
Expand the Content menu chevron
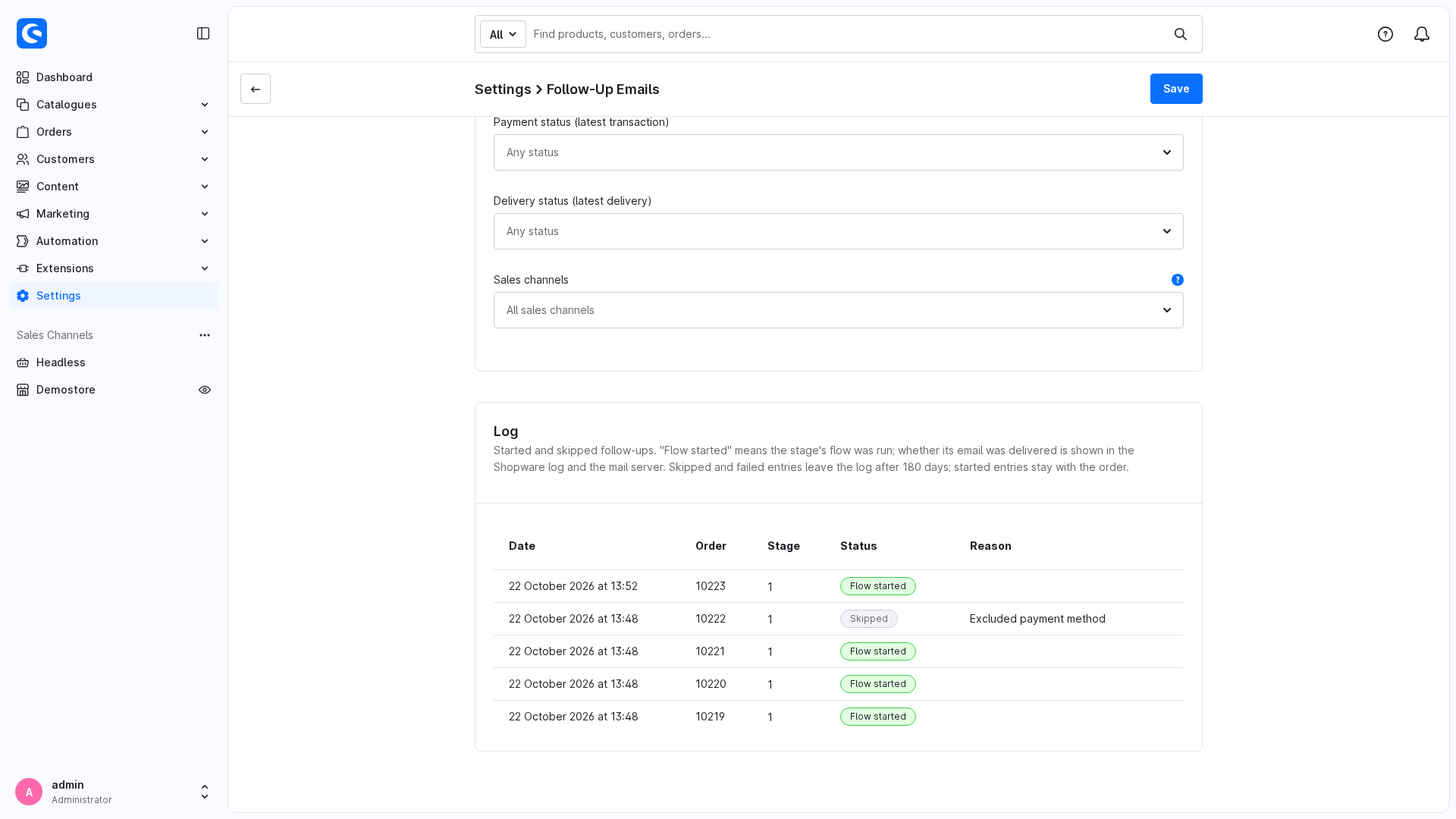pos(205,187)
